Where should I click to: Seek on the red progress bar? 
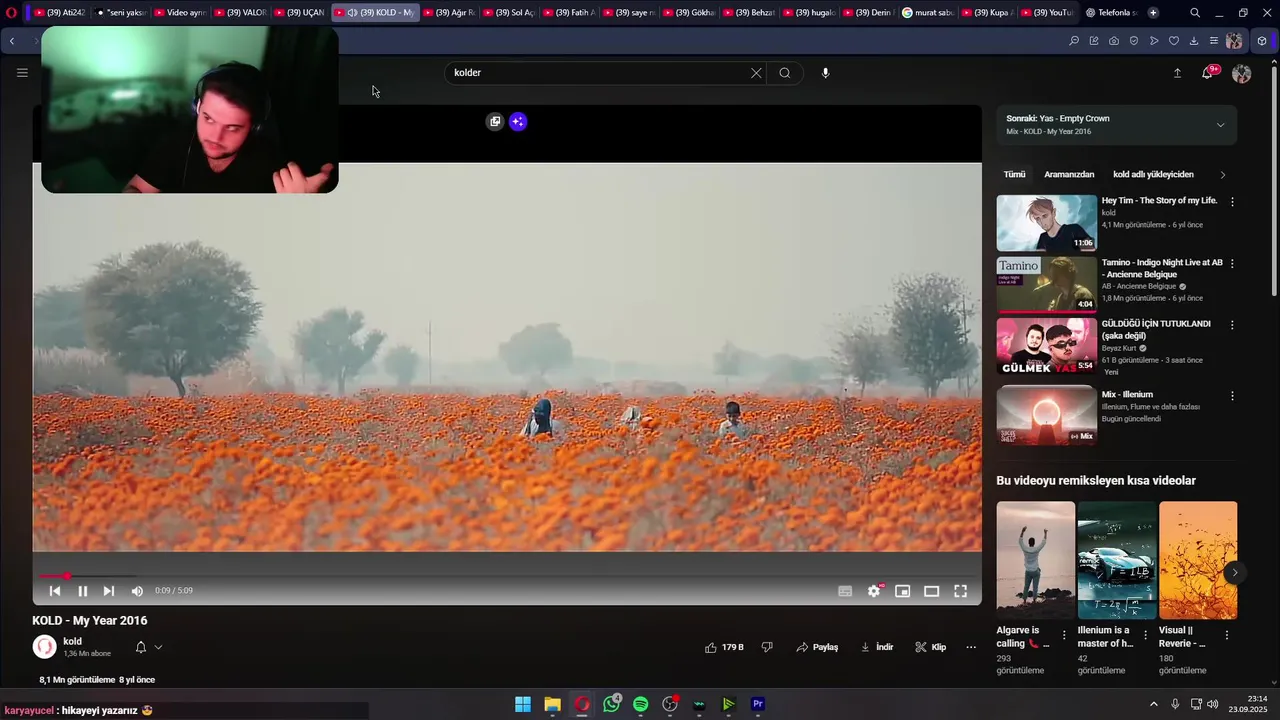tap(507, 576)
